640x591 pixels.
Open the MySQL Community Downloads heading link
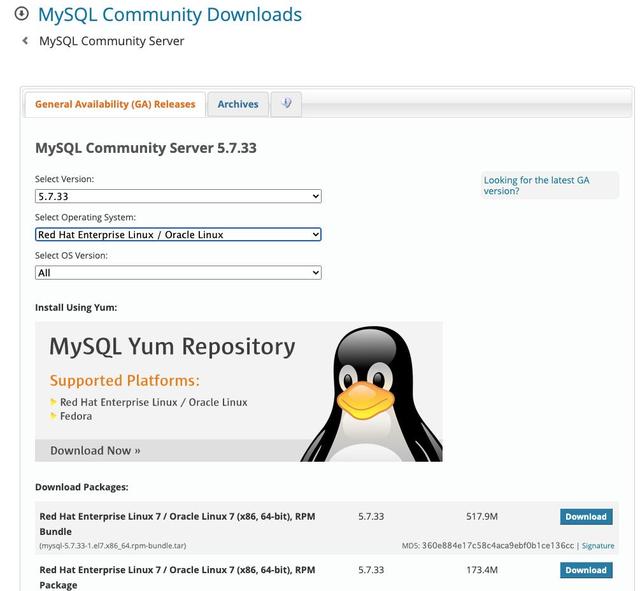[x=170, y=15]
